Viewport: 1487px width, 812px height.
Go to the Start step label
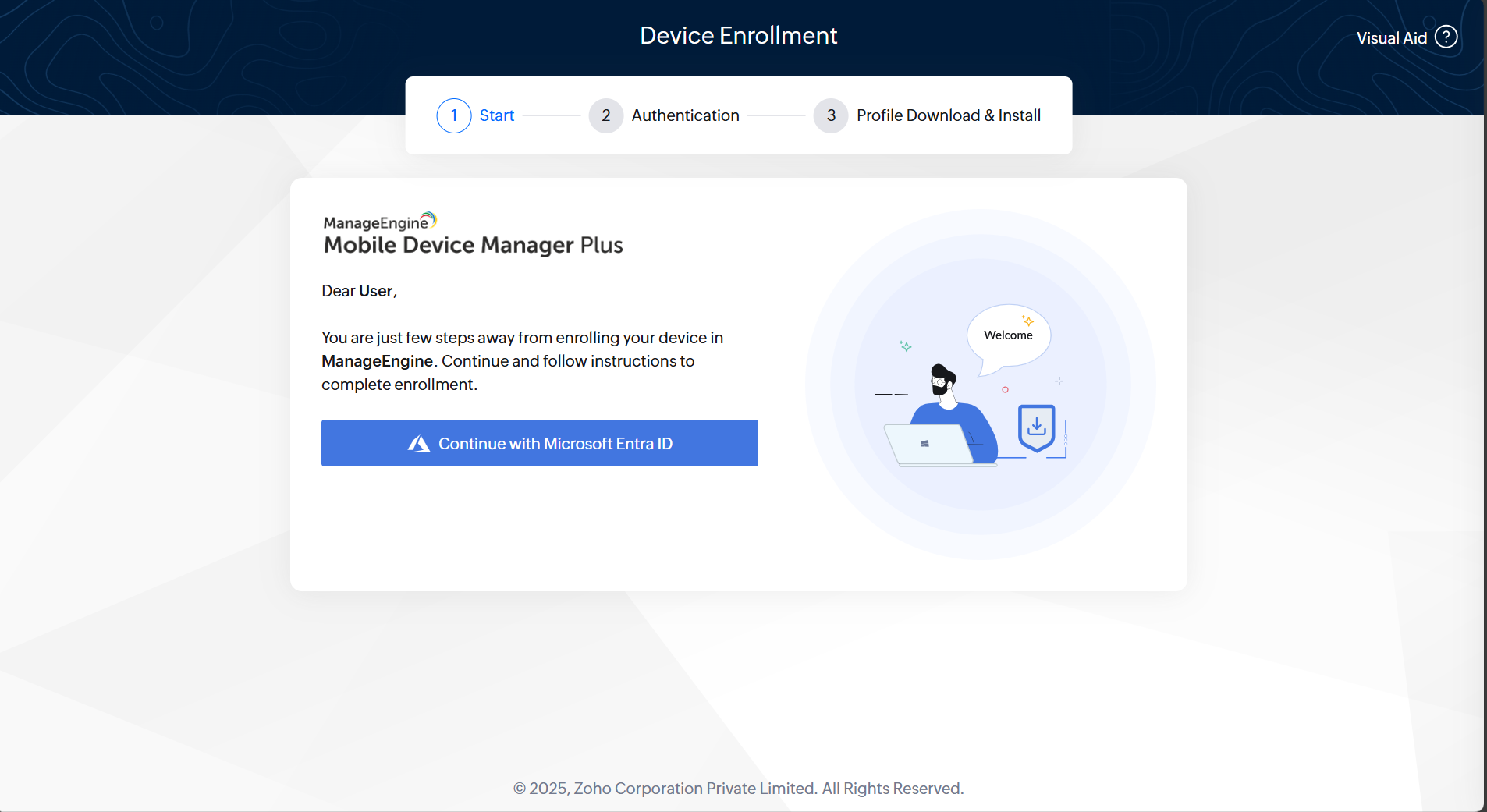coord(497,115)
